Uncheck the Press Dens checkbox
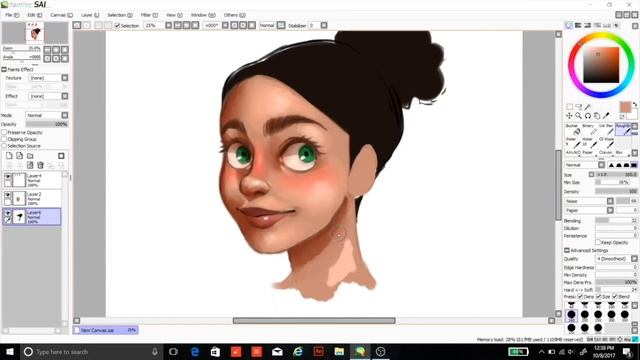 pyautogui.click(x=580, y=296)
